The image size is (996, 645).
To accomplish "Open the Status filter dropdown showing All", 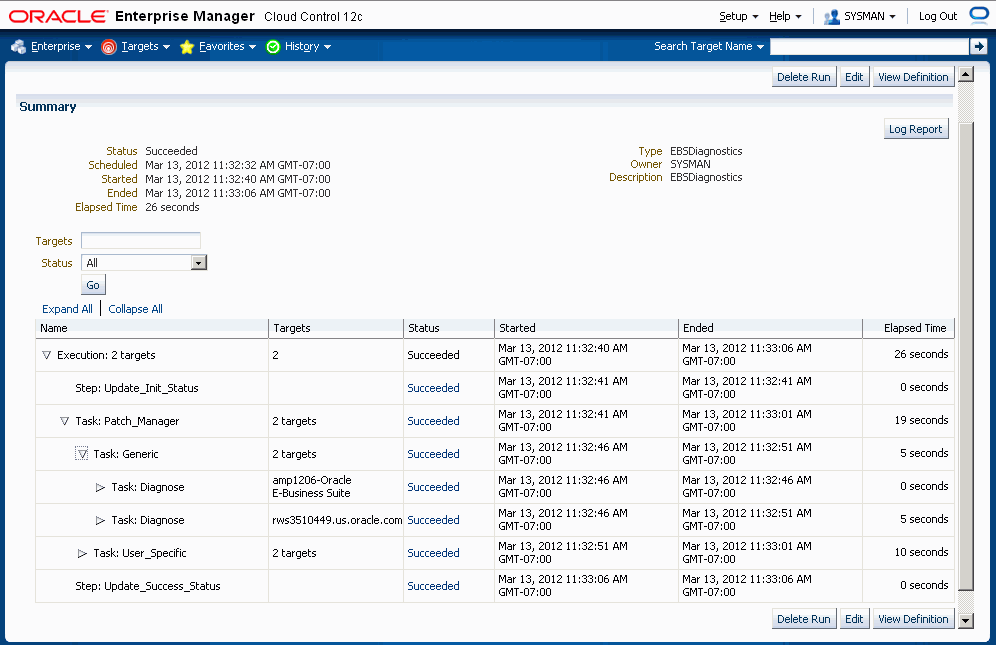I will point(144,263).
